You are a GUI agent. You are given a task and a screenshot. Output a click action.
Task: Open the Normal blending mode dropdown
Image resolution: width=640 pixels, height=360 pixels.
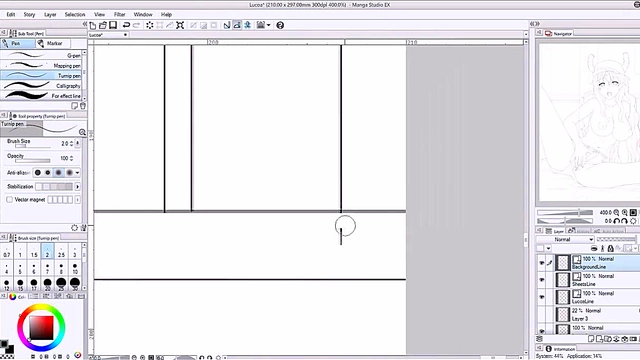565,240
